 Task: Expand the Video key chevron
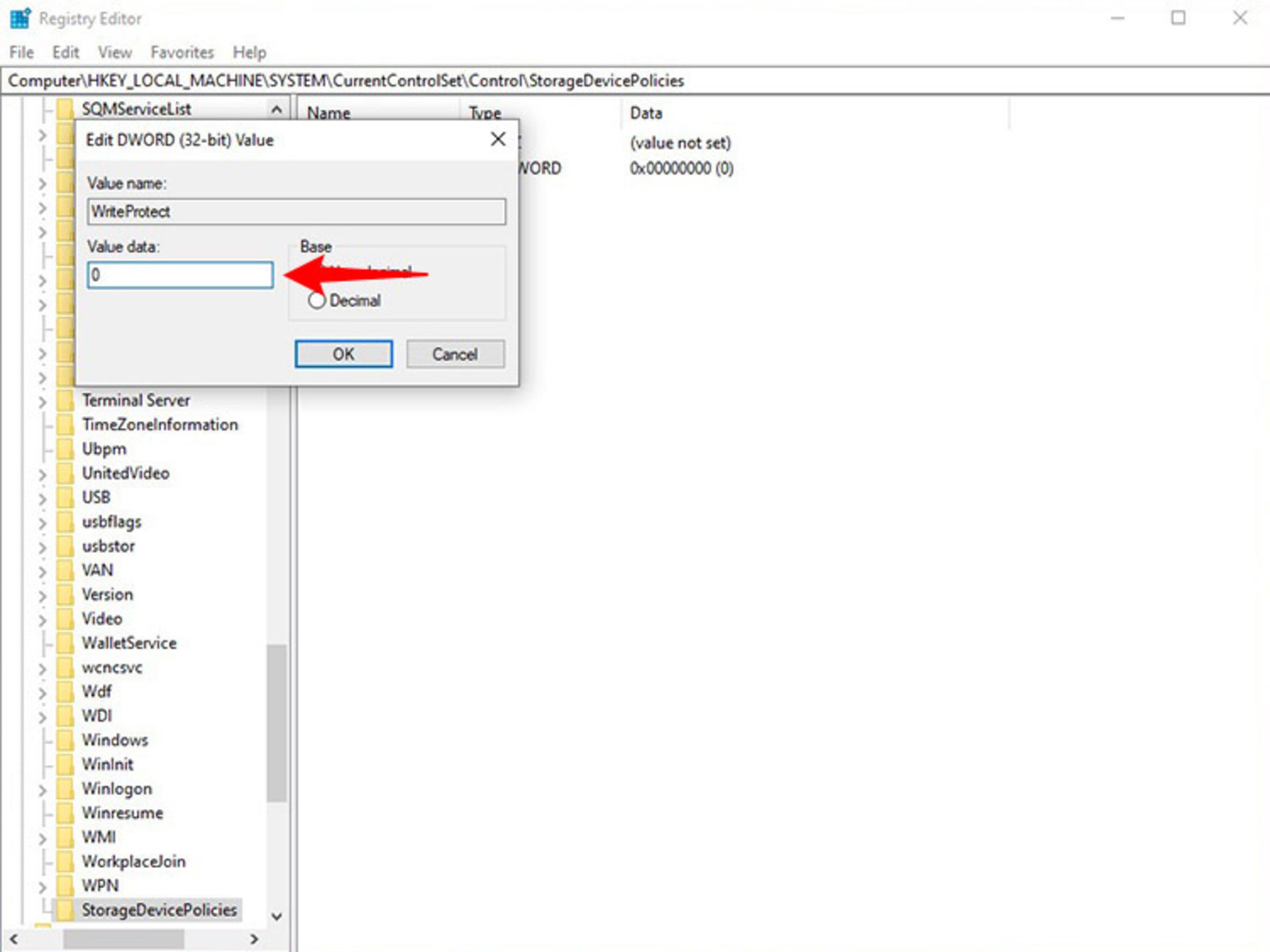[42, 620]
